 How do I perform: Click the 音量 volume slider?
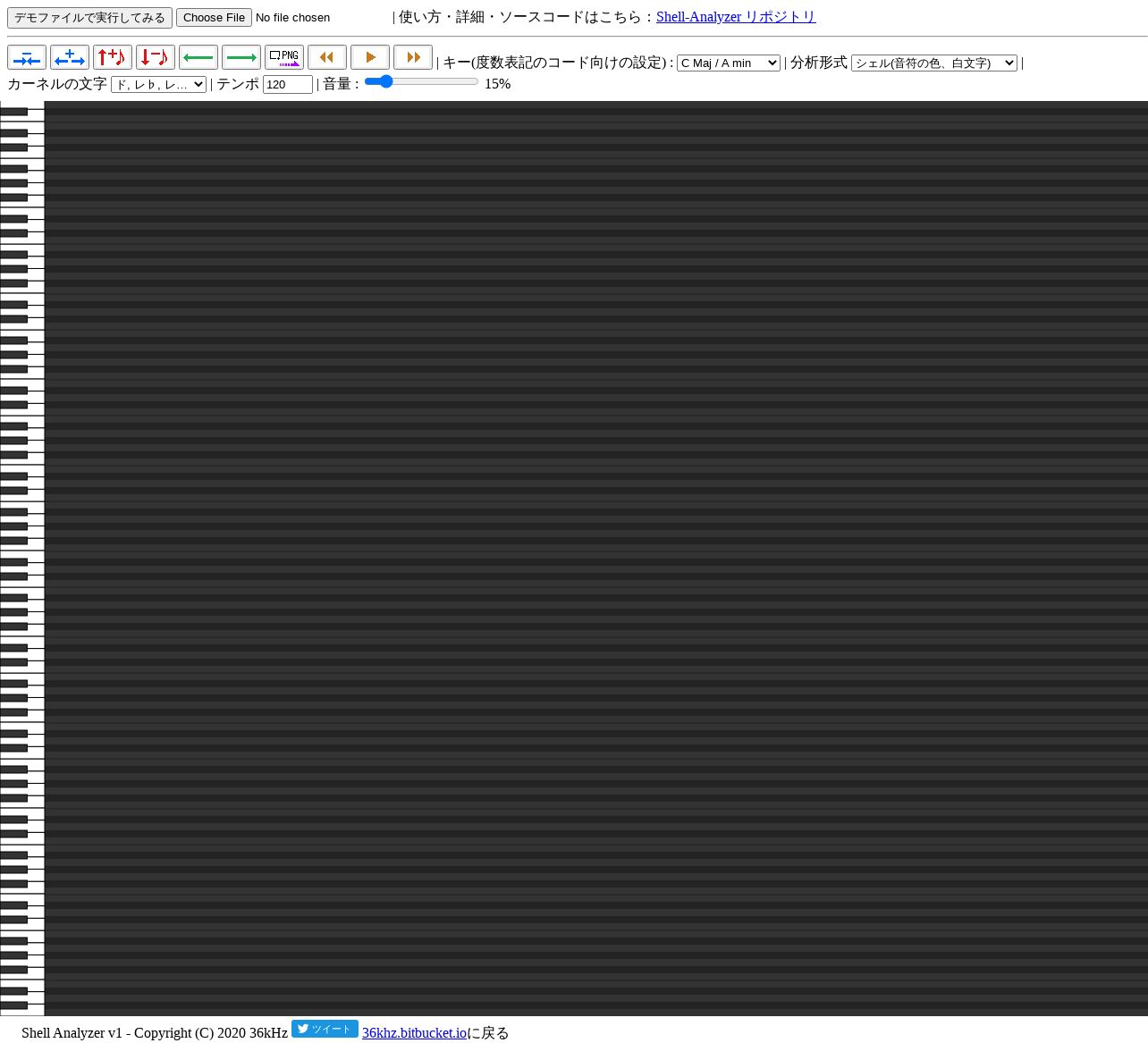421,81
